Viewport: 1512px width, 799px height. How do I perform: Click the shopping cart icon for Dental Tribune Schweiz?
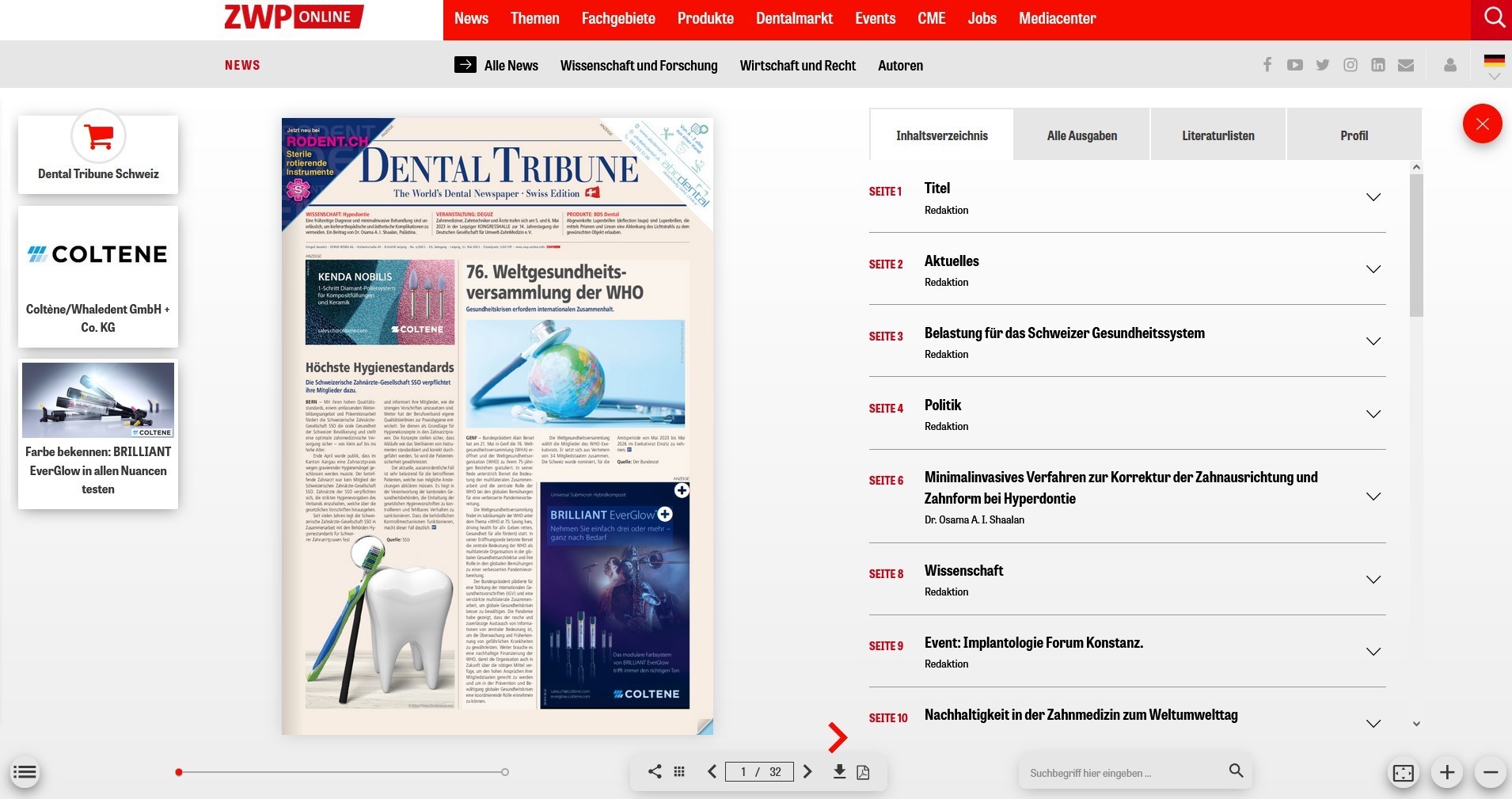pyautogui.click(x=99, y=137)
